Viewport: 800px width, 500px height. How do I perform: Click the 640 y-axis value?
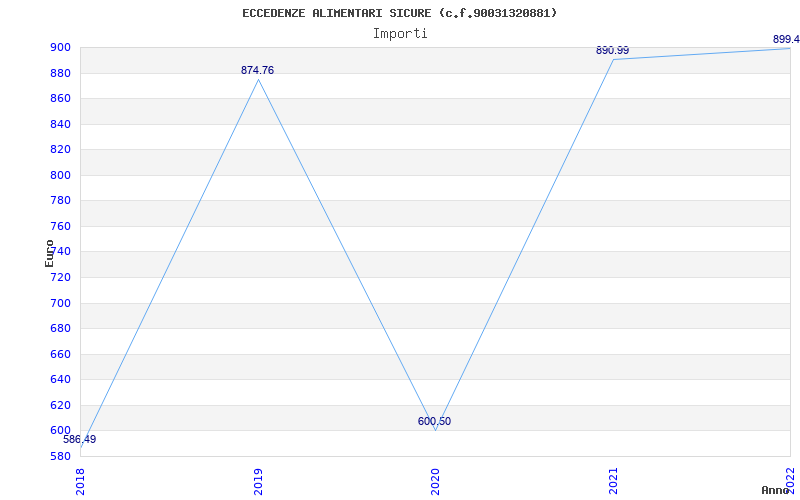[59, 380]
